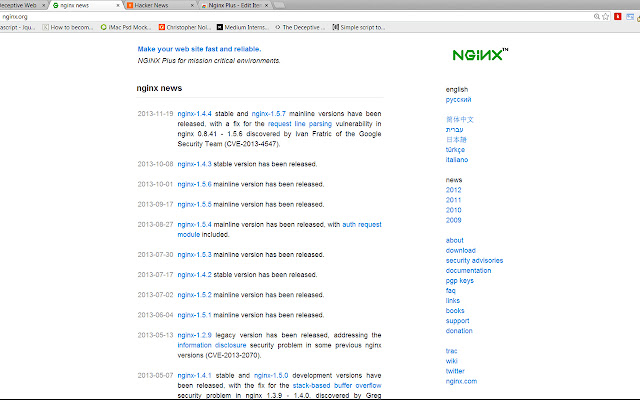Open the nginx-1.5.1 release link
Image resolution: width=640 pixels, height=400 pixels.
tap(194, 315)
